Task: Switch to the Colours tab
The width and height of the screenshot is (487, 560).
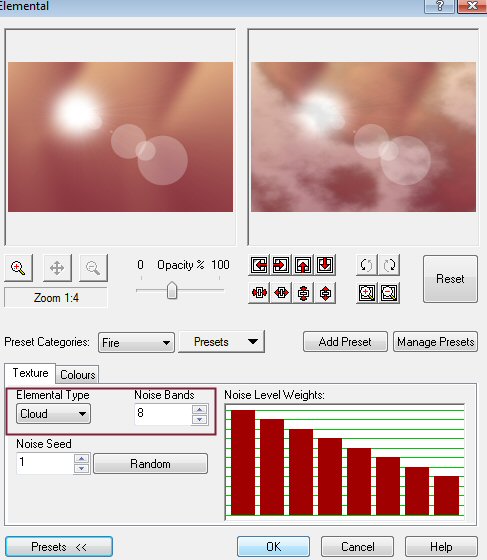Action: pyautogui.click(x=77, y=375)
